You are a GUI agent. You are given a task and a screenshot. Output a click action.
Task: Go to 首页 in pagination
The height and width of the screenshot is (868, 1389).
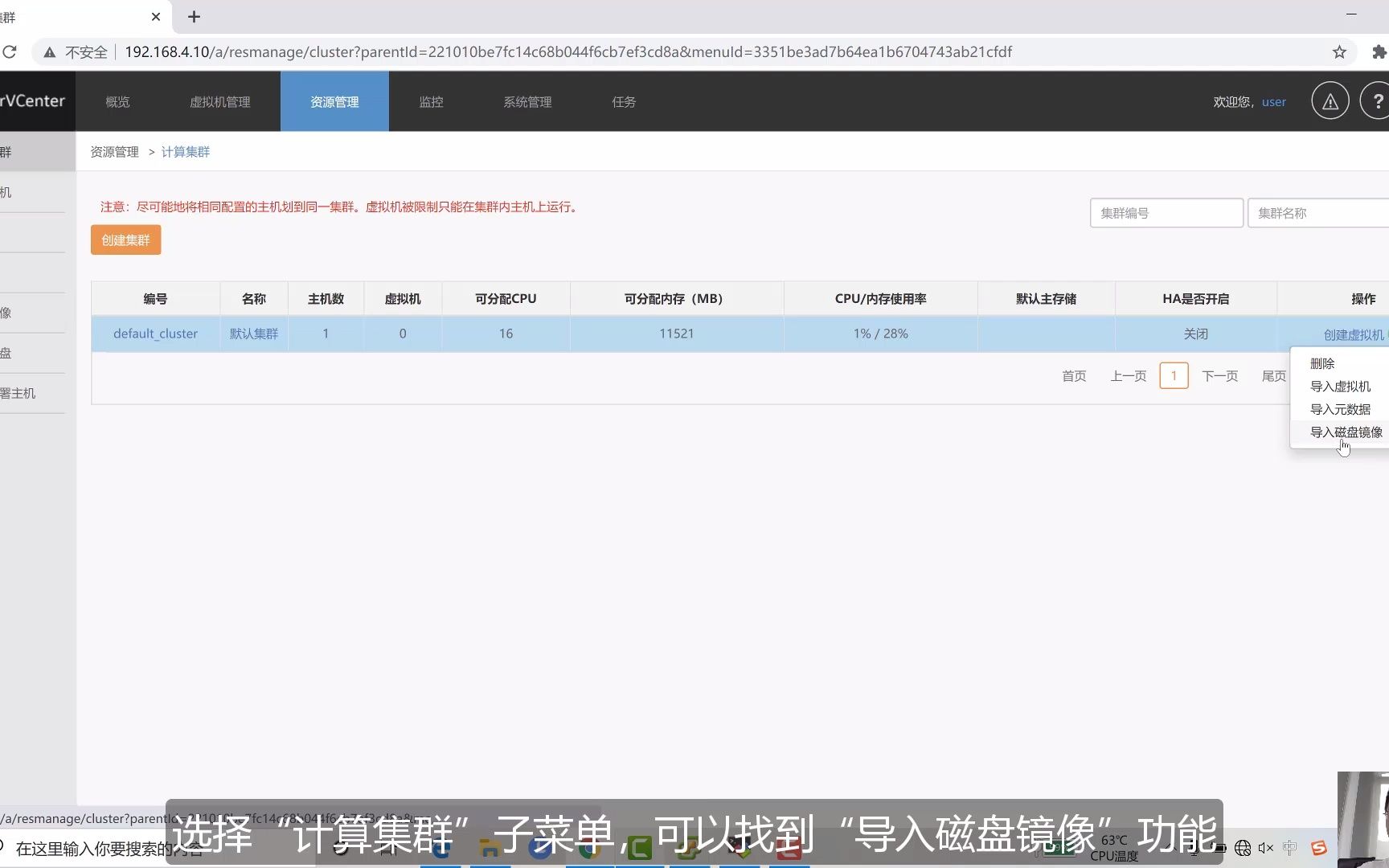pos(1074,376)
